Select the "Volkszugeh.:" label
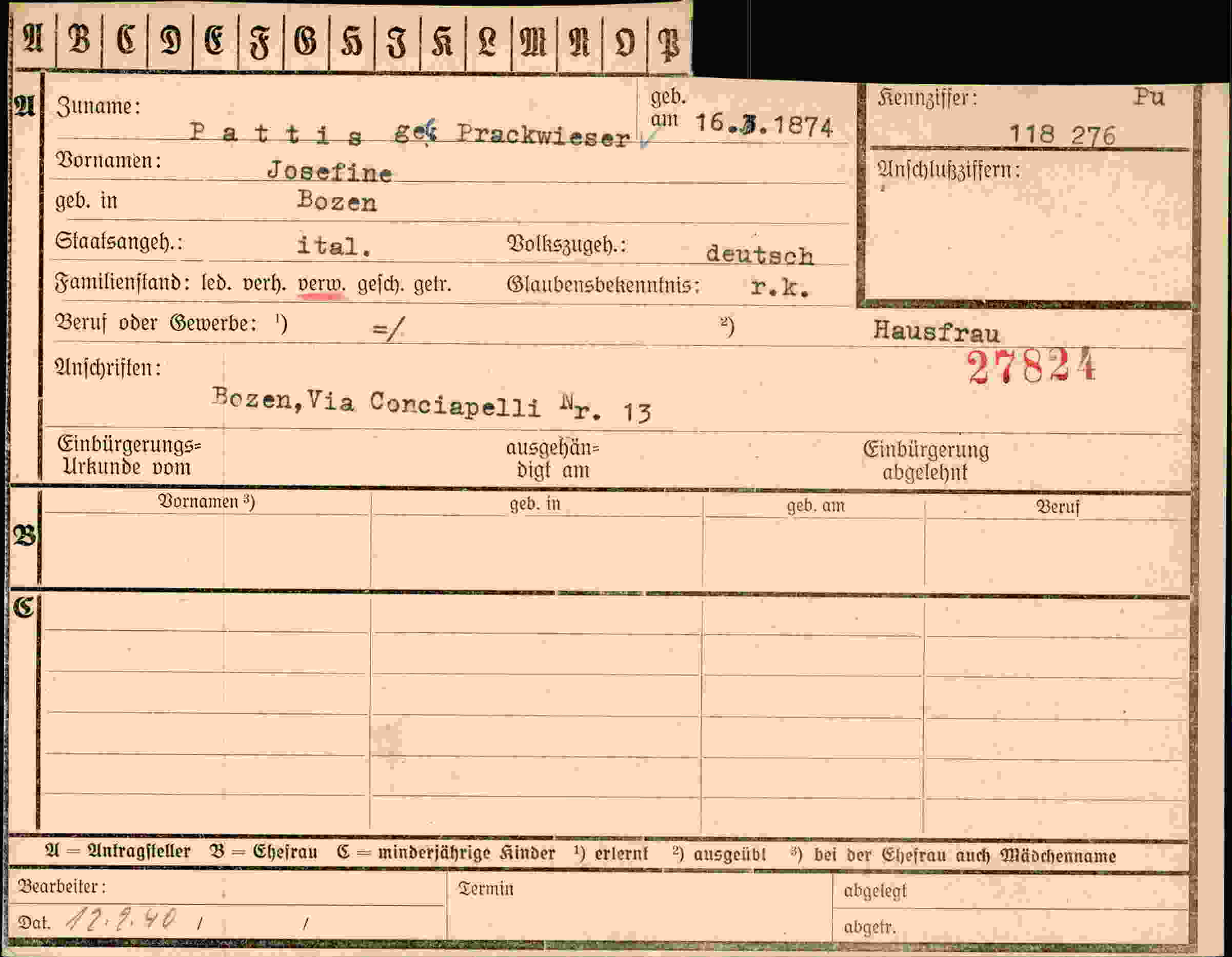This screenshot has height=957, width=1232. tap(566, 244)
